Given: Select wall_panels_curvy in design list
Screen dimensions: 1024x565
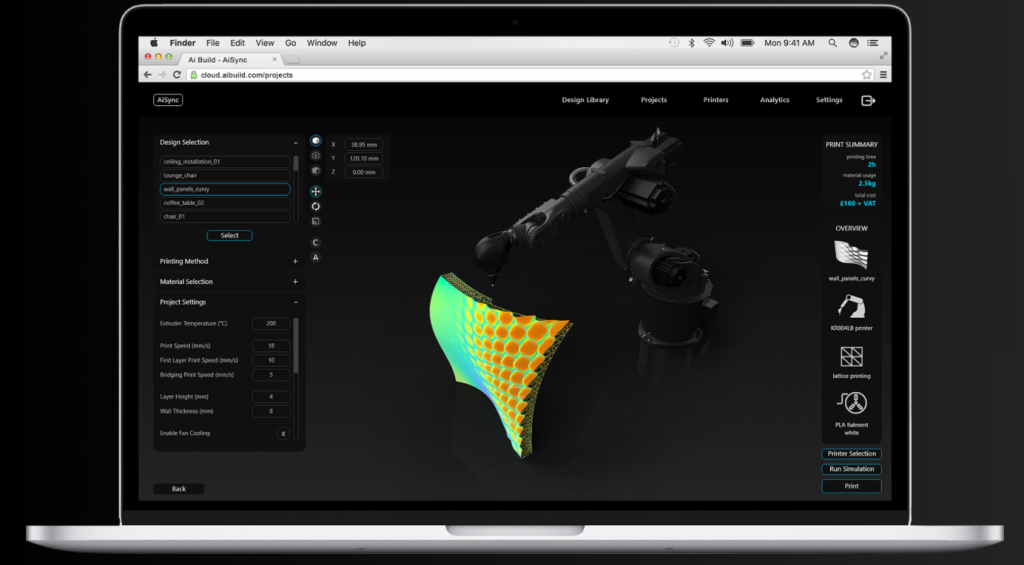Looking at the screenshot, I should coord(225,189).
